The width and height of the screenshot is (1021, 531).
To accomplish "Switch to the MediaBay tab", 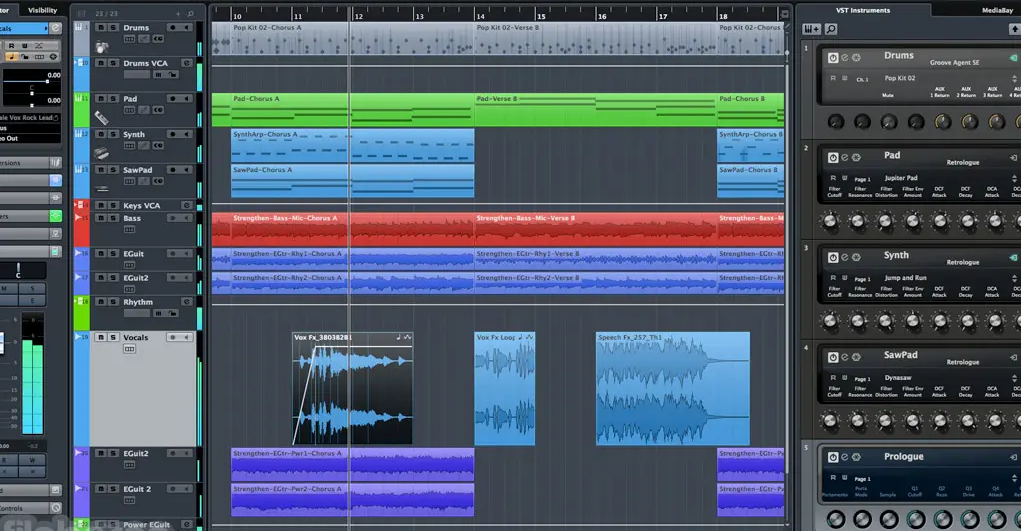I will pos(997,10).
